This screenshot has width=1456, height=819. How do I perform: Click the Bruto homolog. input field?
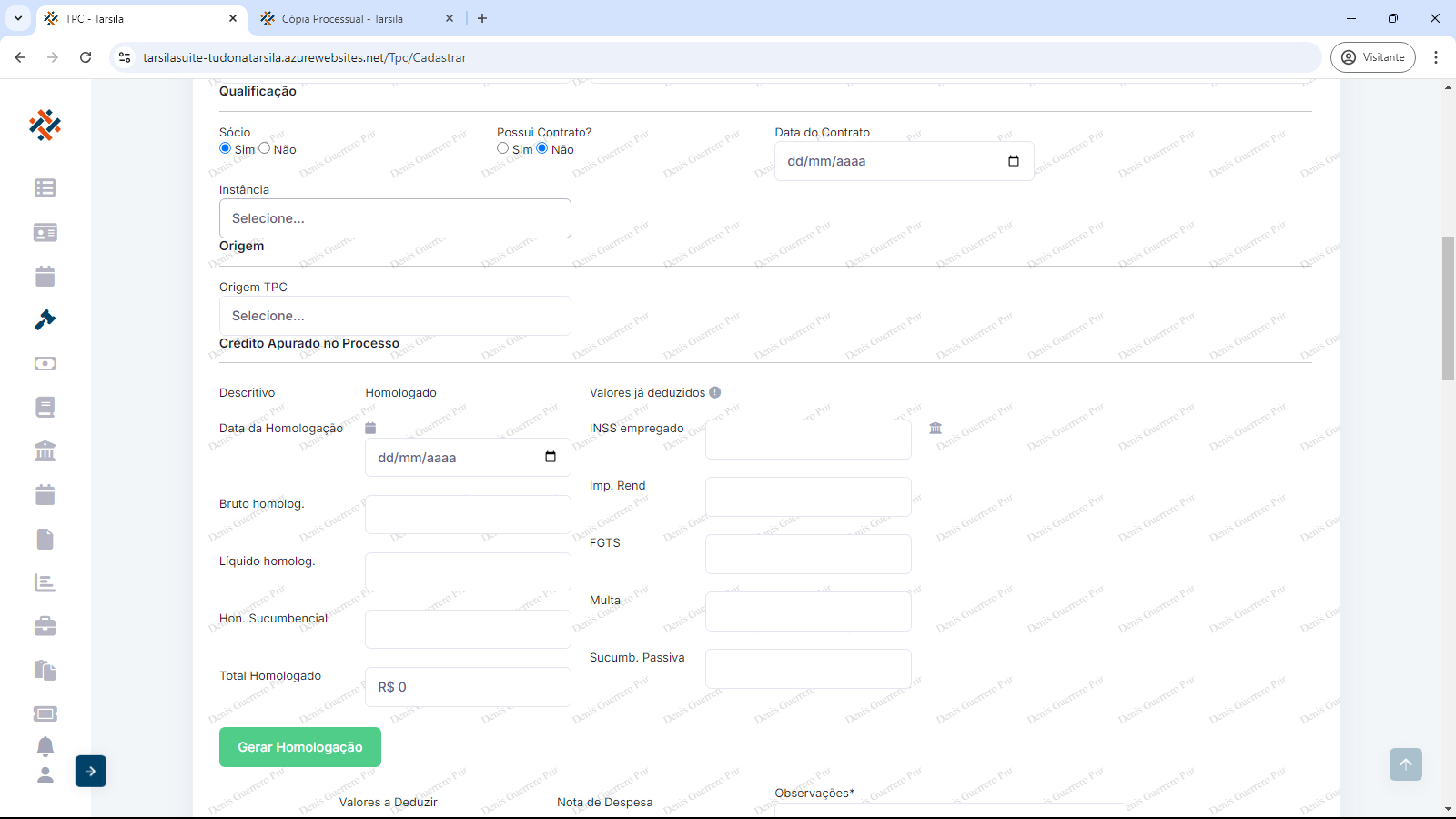coord(468,515)
